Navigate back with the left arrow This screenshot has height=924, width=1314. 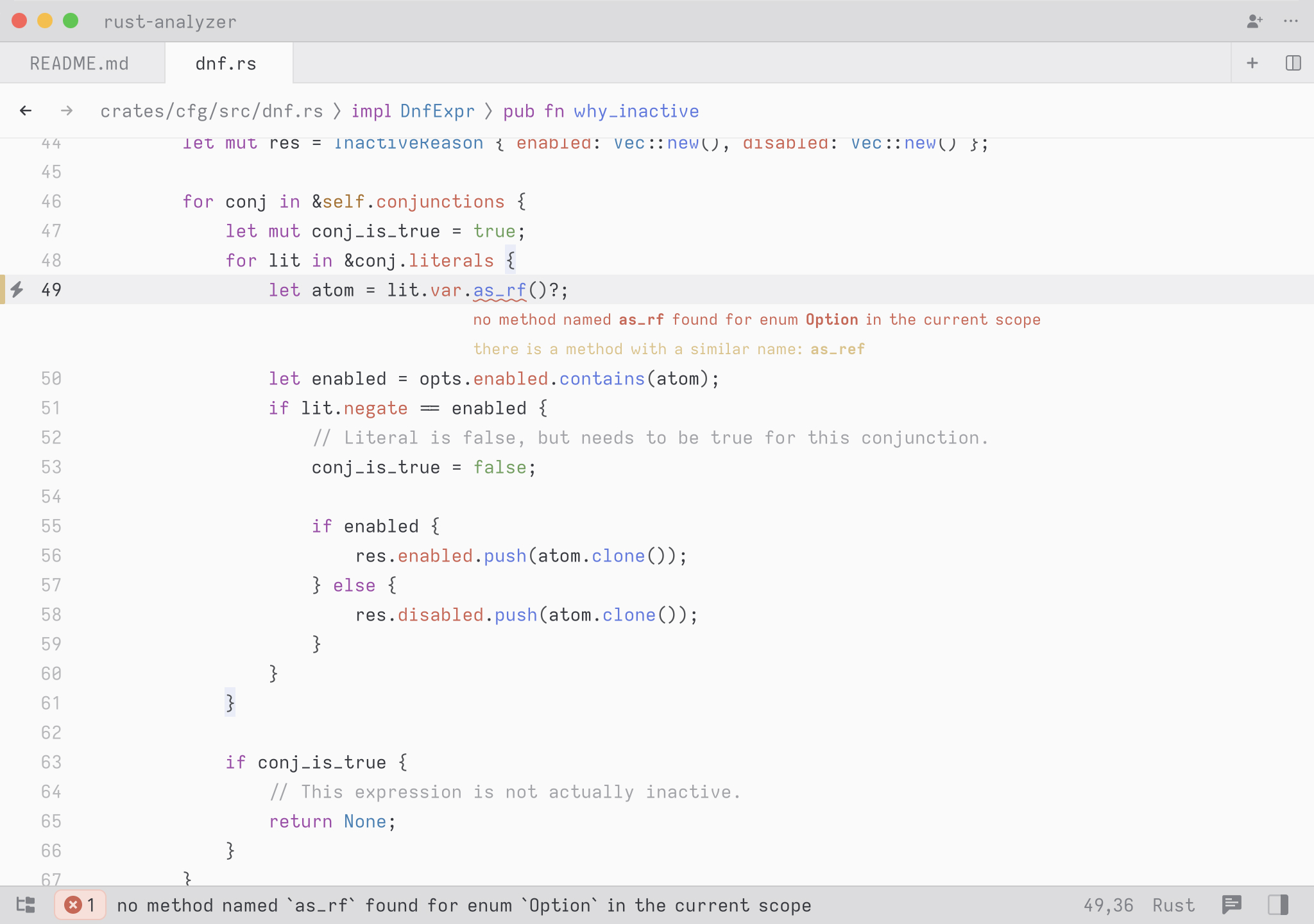point(26,111)
